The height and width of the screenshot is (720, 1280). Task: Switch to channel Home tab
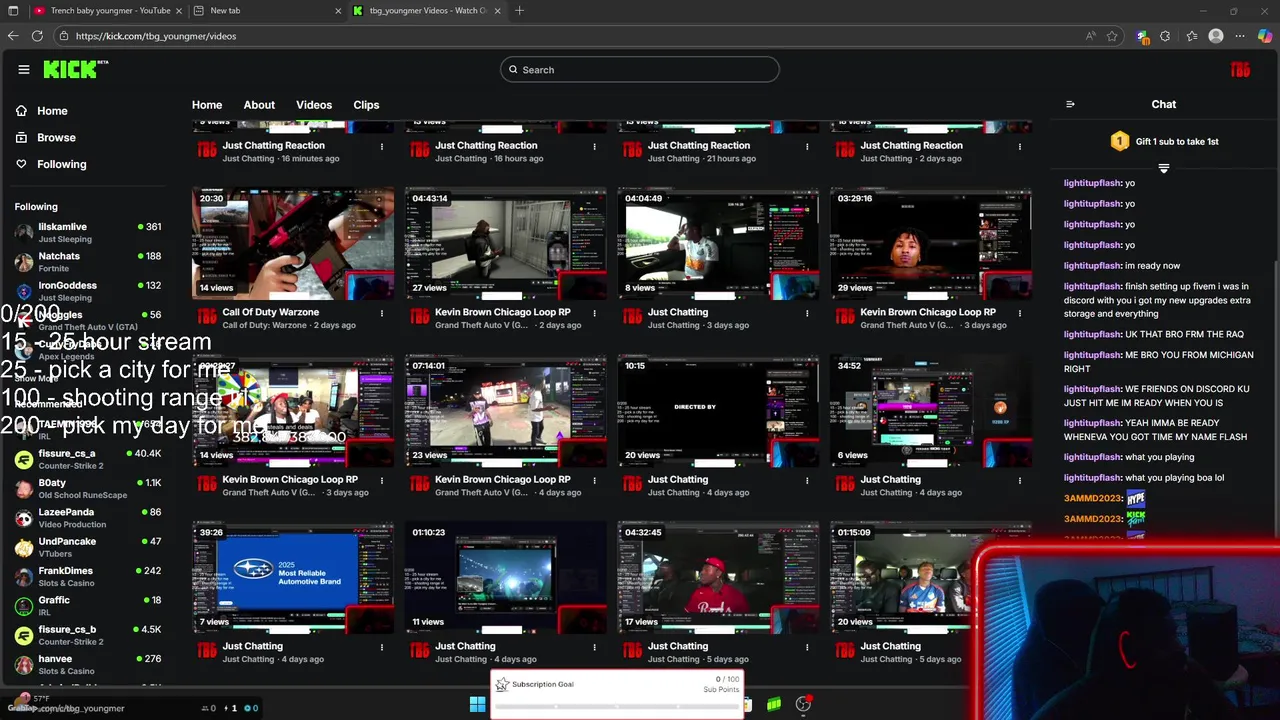pos(207,105)
